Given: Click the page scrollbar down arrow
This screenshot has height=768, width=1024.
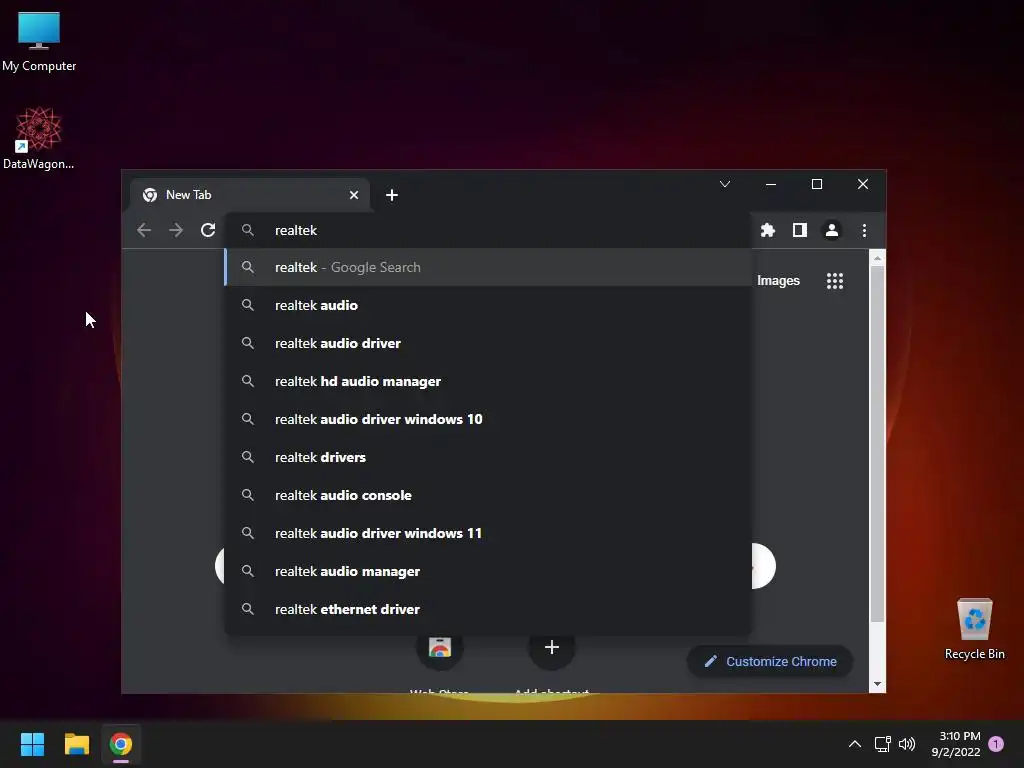Looking at the screenshot, I should [x=877, y=684].
